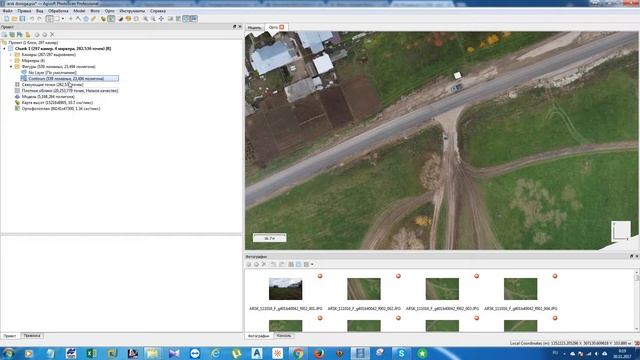Click the remove cameras icon in Photos toolbar
Viewport: 640px width, 360px height.
(x=264, y=264)
